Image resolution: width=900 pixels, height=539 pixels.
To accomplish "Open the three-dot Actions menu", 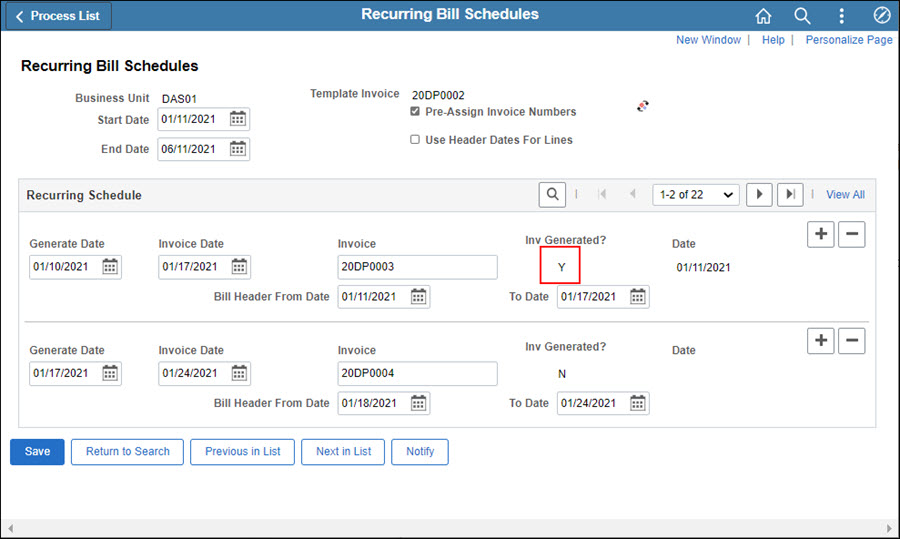I will 841,16.
